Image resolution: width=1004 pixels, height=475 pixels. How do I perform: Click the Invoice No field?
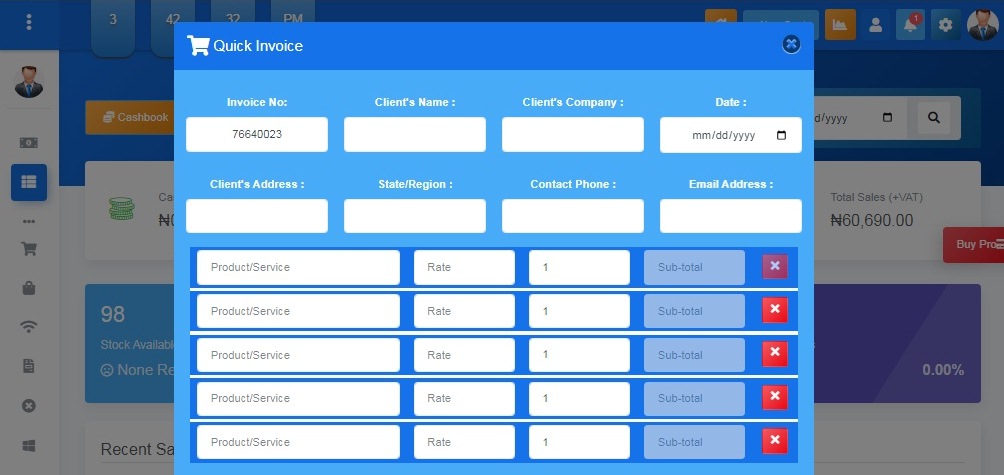tap(257, 134)
